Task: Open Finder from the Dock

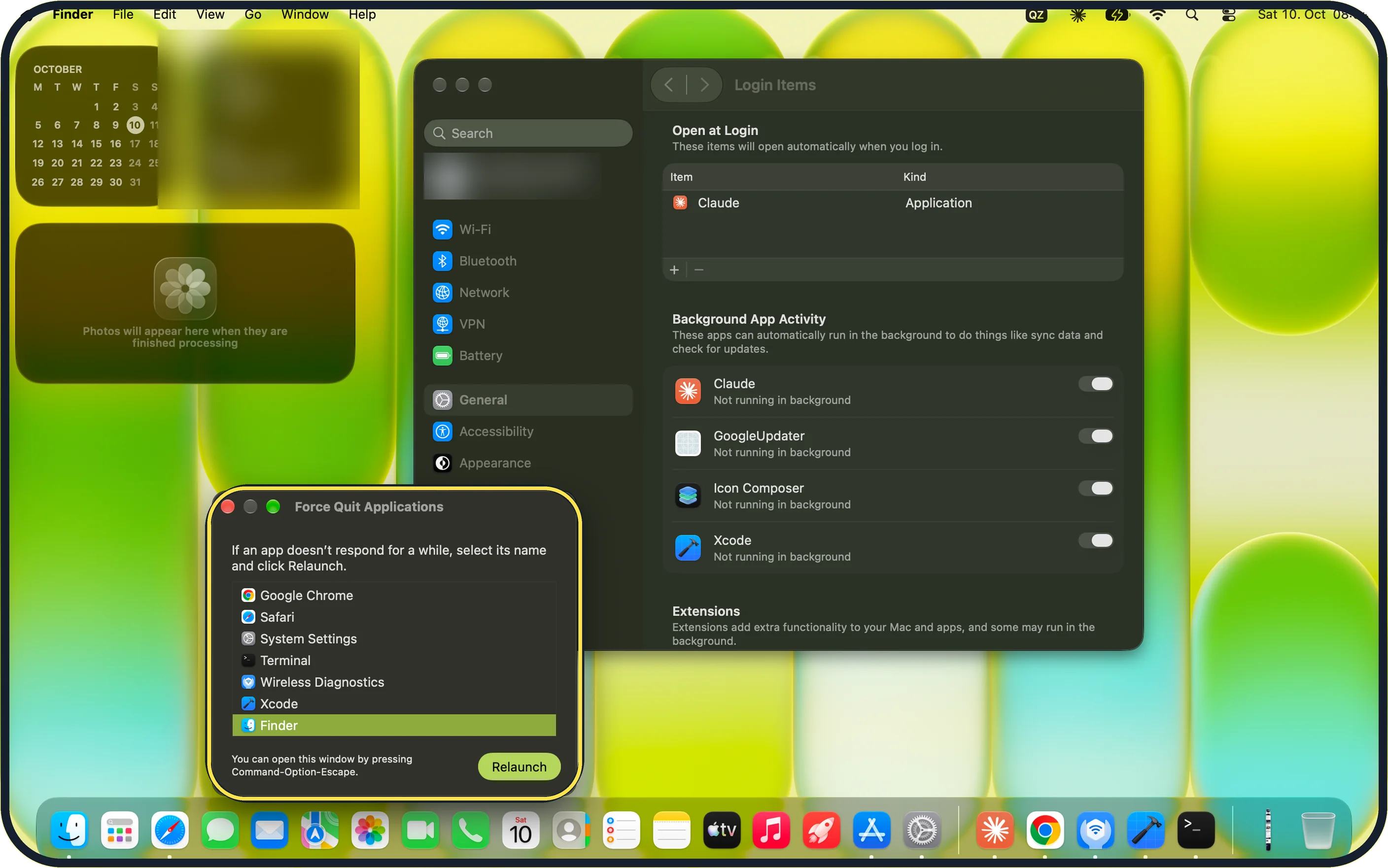Action: pyautogui.click(x=69, y=830)
